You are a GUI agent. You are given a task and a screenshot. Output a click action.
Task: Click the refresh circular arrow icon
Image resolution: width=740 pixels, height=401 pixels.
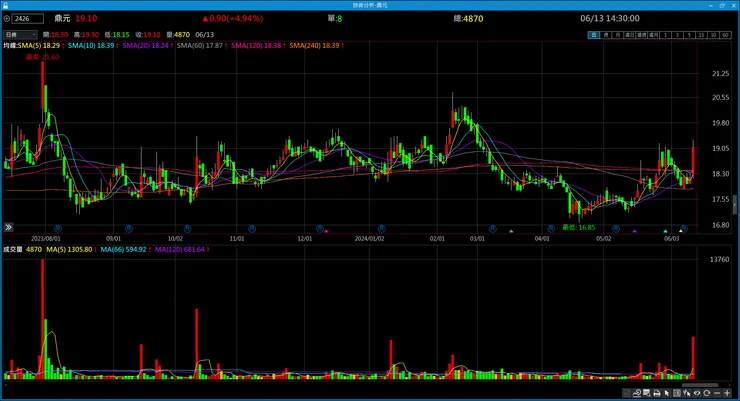(706, 393)
